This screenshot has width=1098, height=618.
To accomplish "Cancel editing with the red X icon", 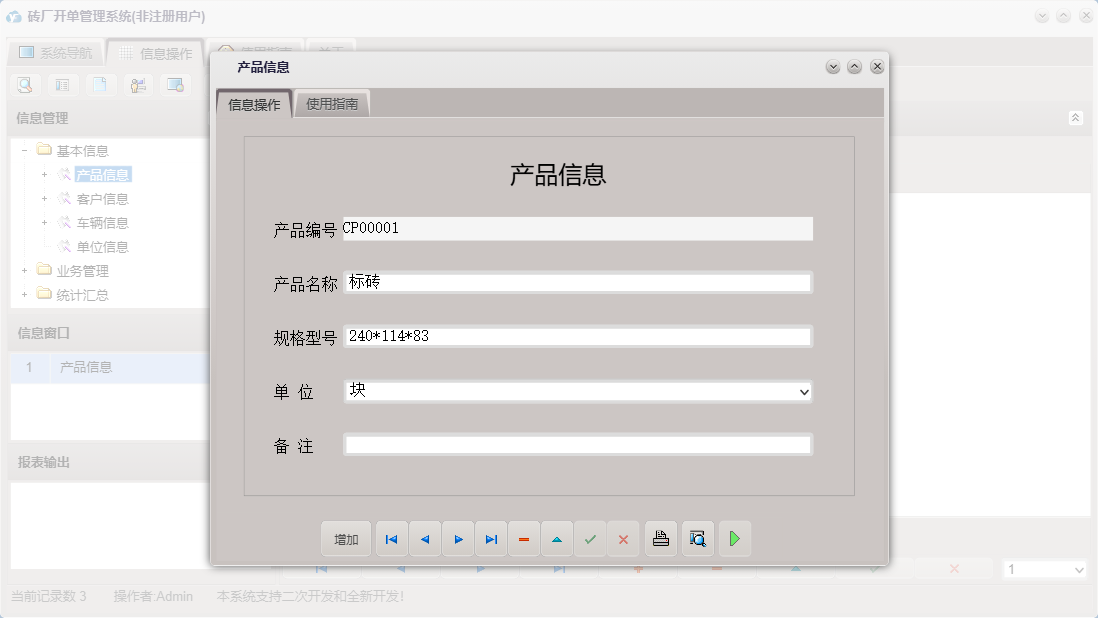I will tap(623, 539).
